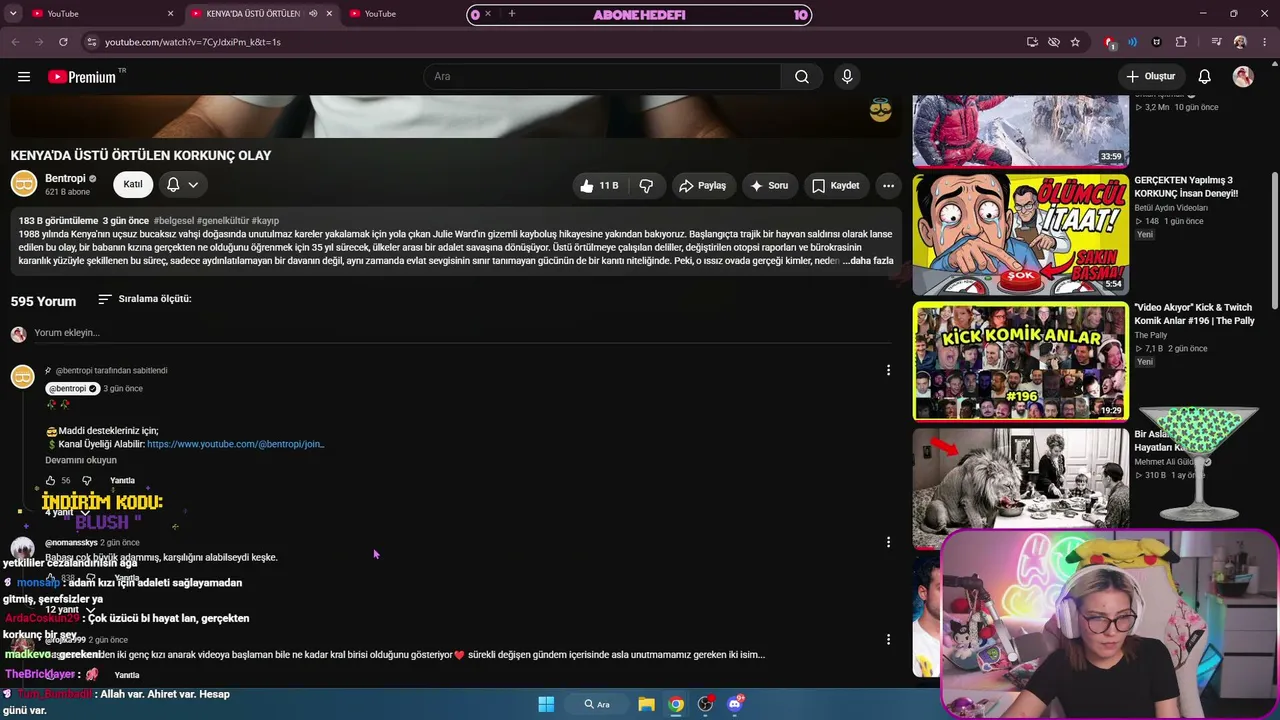Open the mountain climber video thumbnail

pos(1021,130)
